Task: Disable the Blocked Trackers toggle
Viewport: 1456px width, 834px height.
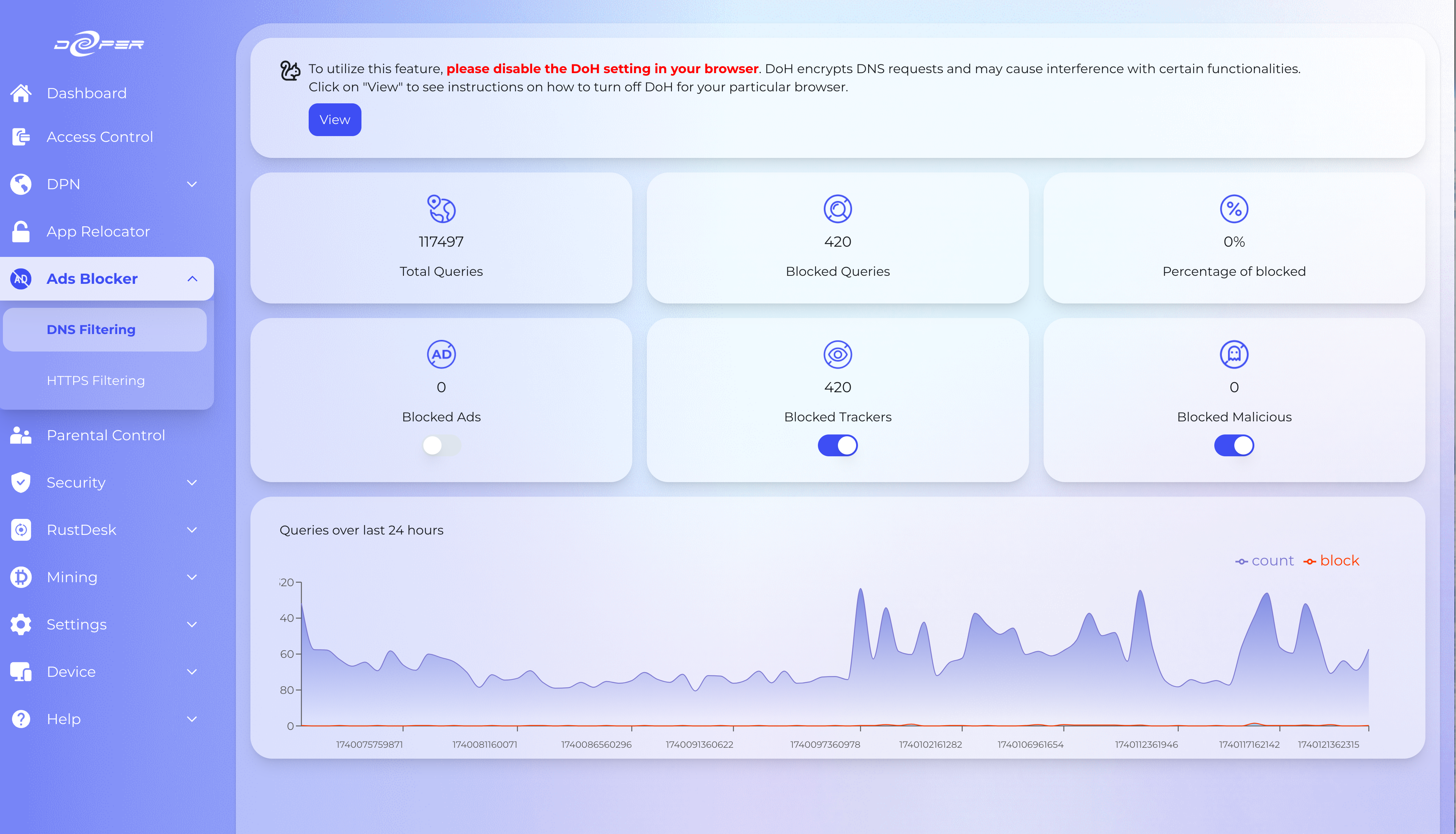Action: [837, 446]
